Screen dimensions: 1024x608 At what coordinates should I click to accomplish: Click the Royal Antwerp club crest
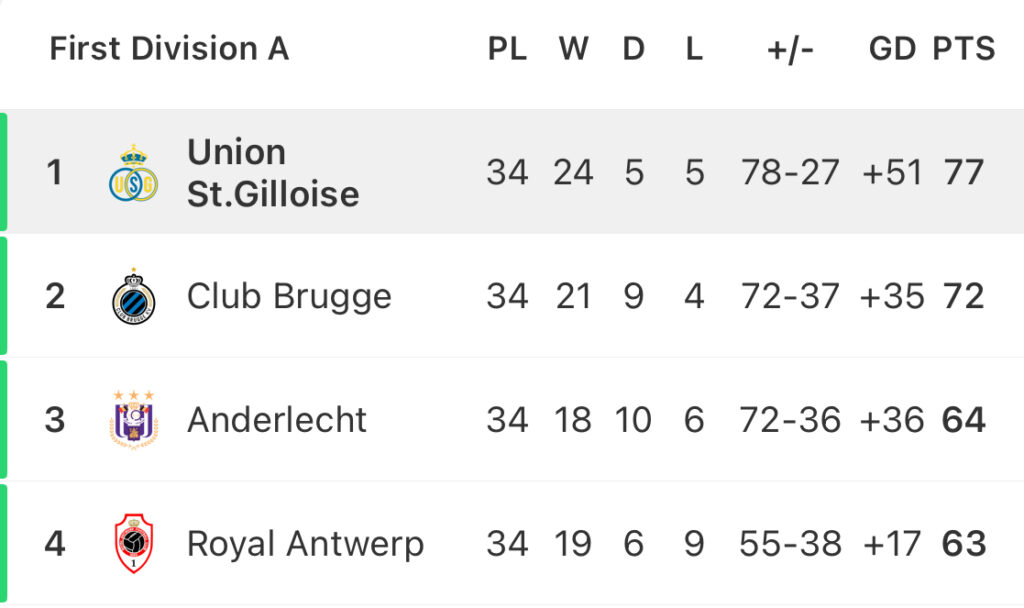(134, 543)
